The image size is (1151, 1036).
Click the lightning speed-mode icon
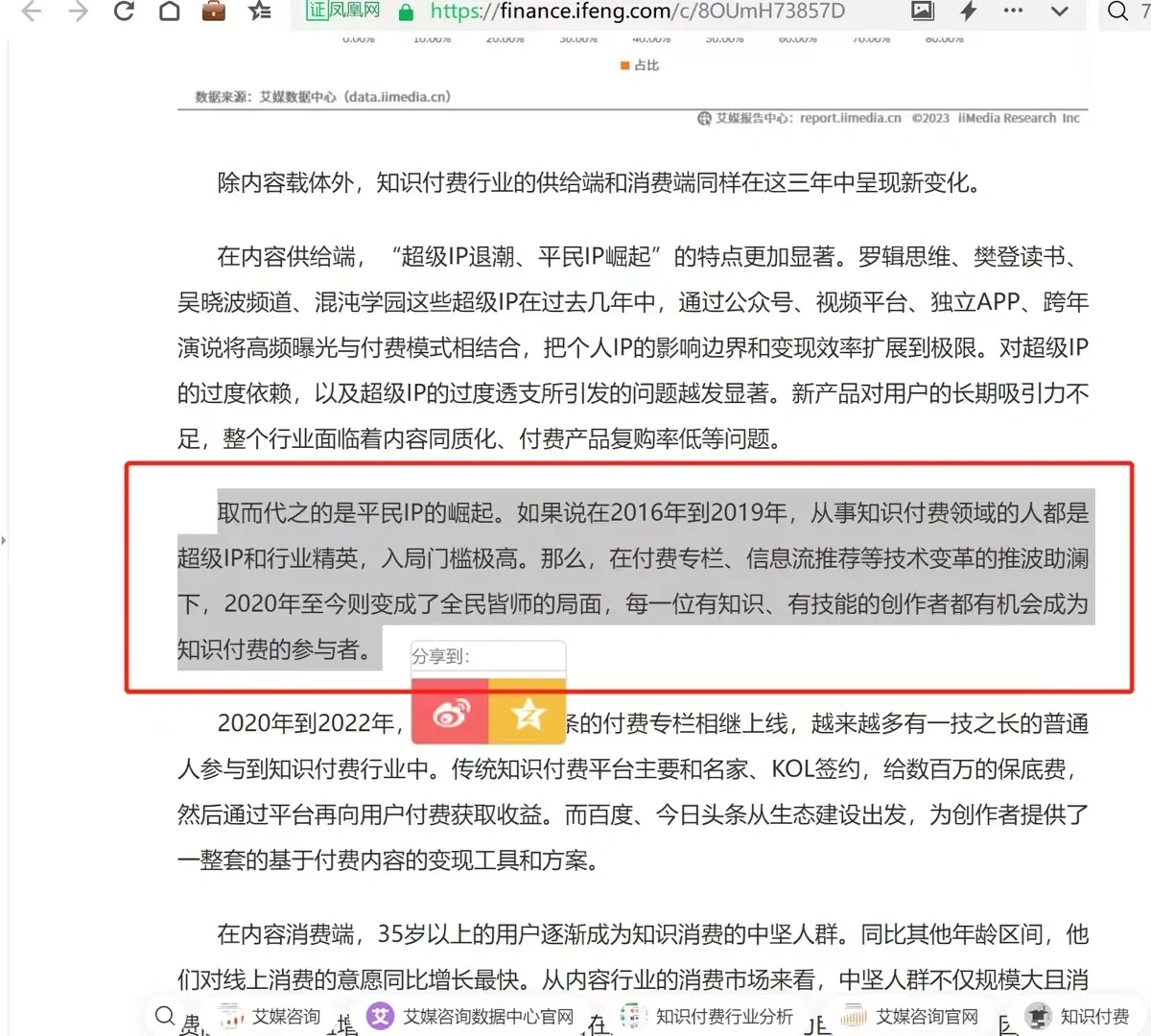968,12
